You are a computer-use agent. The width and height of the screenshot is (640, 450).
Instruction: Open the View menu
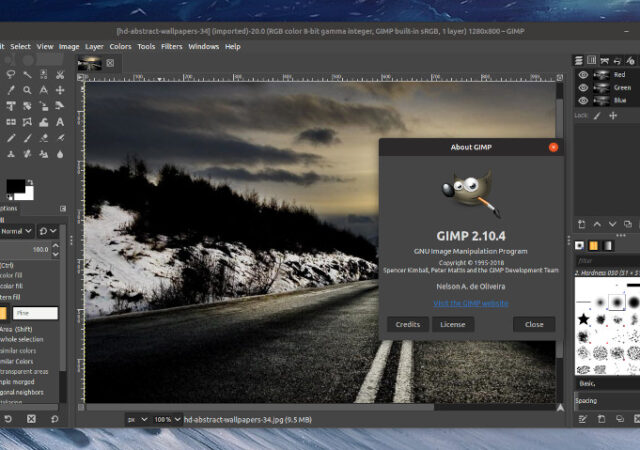45,47
